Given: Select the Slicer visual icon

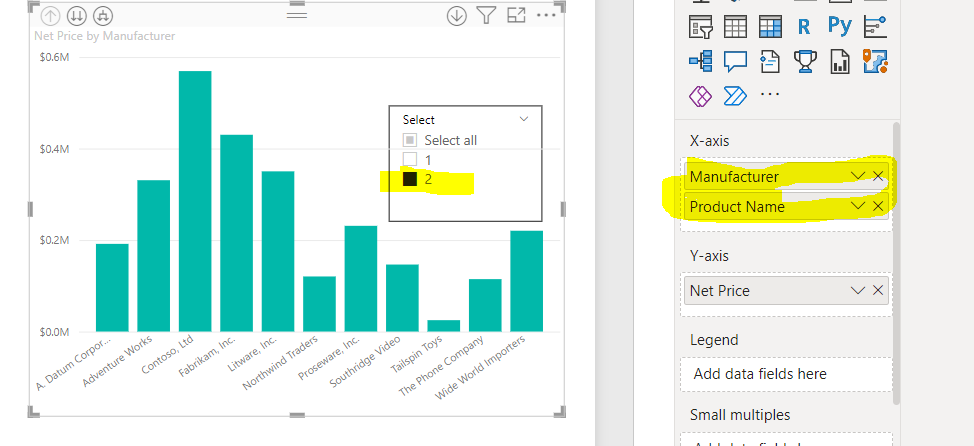Looking at the screenshot, I should coord(701,27).
